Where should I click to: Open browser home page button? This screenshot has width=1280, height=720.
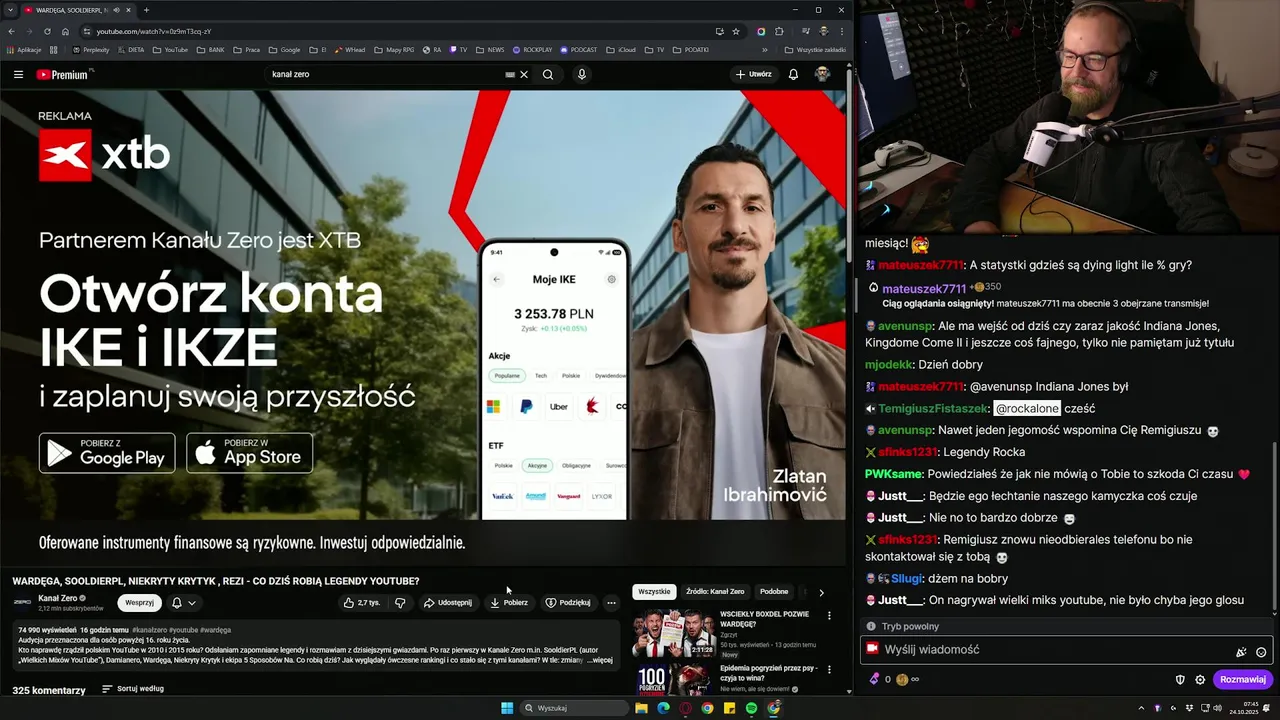(x=65, y=31)
